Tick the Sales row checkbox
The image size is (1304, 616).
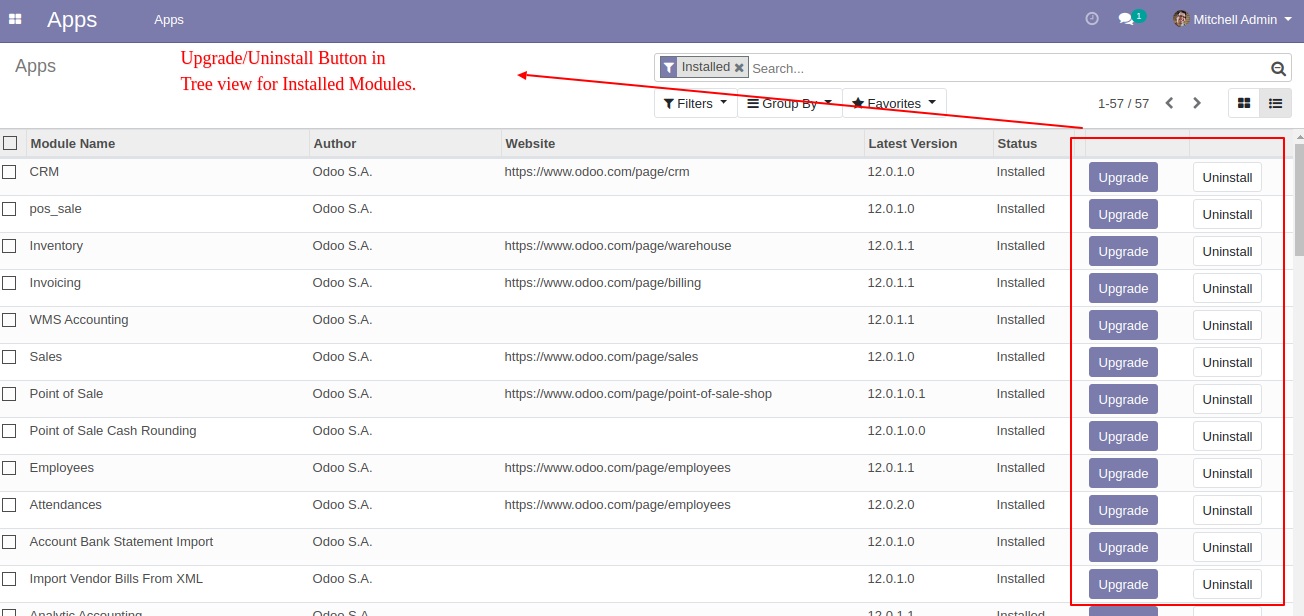pos(9,357)
